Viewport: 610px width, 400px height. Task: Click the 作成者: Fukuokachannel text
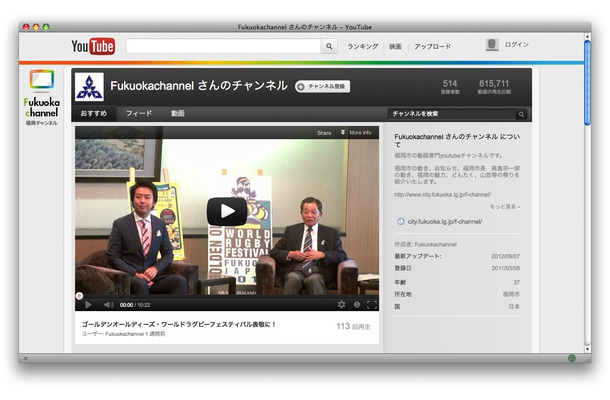click(426, 244)
